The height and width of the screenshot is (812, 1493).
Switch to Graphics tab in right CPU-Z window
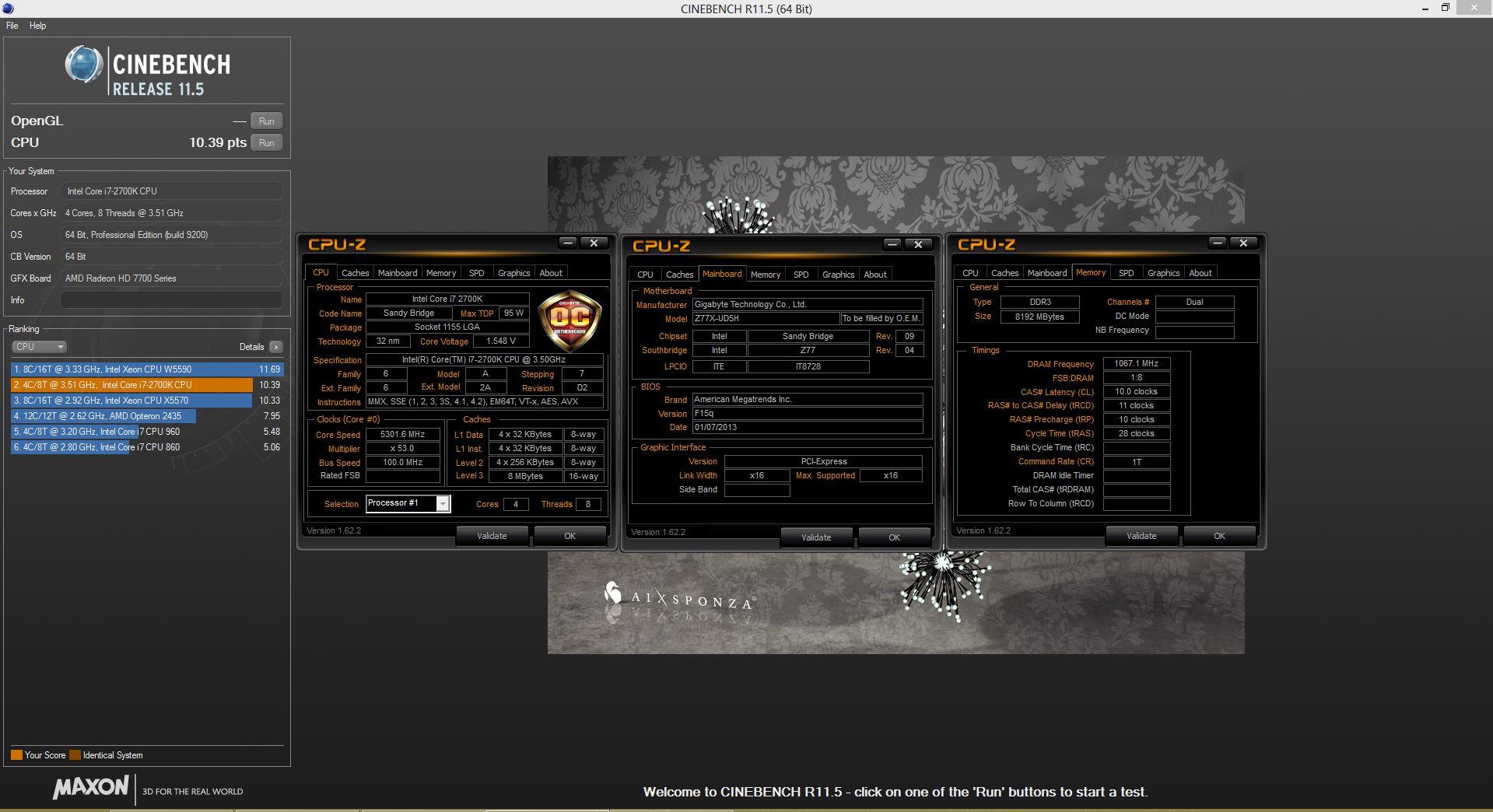(x=1163, y=273)
